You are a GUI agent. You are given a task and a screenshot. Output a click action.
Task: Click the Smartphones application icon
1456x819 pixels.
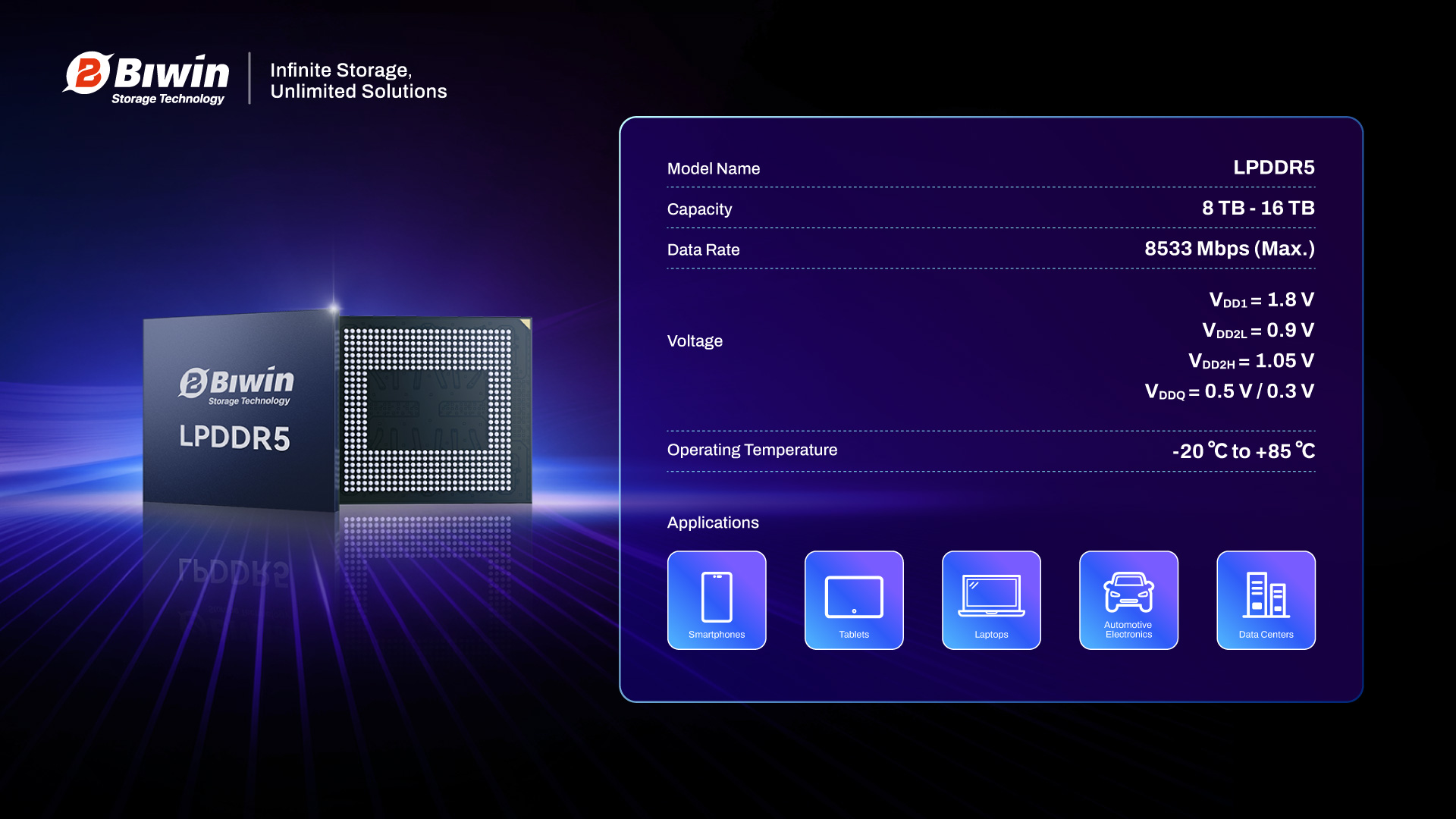[x=717, y=600]
